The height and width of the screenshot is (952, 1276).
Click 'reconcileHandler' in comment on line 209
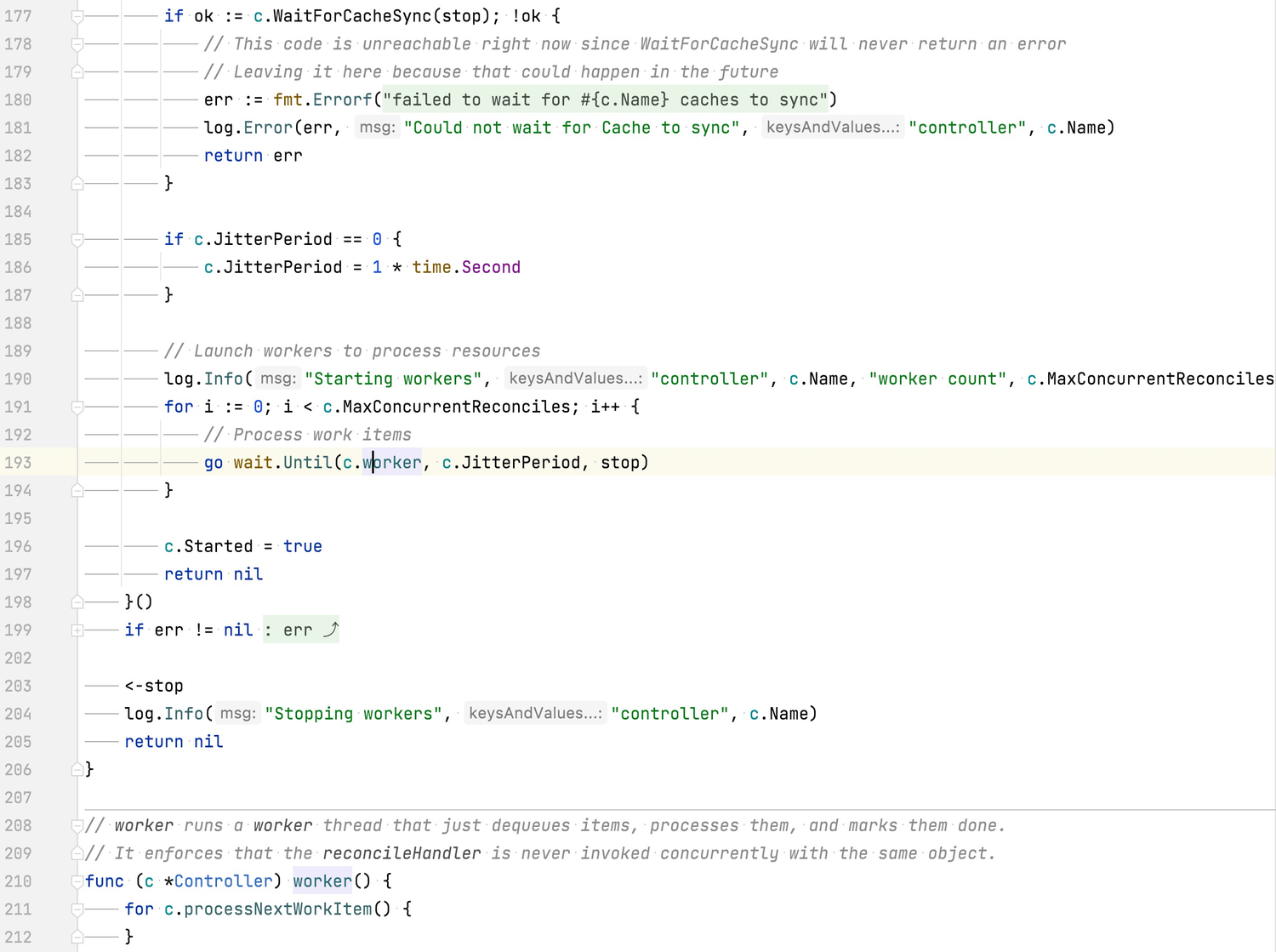pyautogui.click(x=402, y=853)
